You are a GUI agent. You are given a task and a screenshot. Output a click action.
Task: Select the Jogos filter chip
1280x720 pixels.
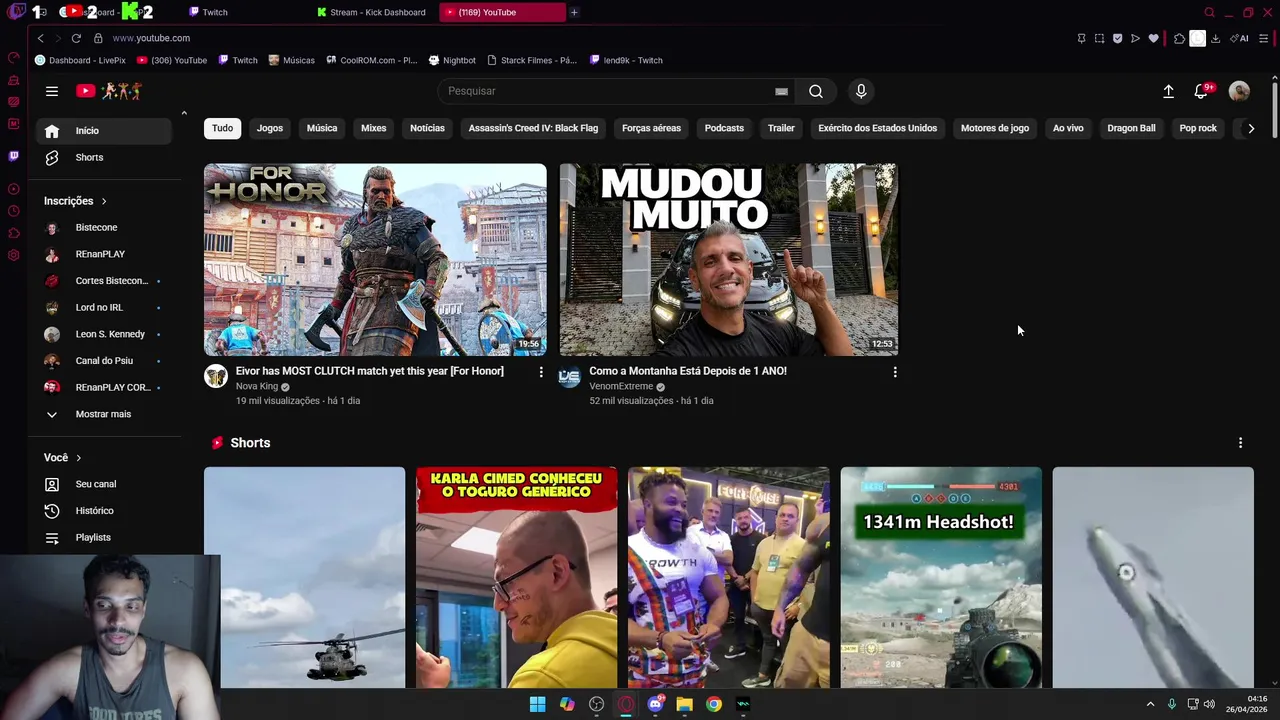270,128
